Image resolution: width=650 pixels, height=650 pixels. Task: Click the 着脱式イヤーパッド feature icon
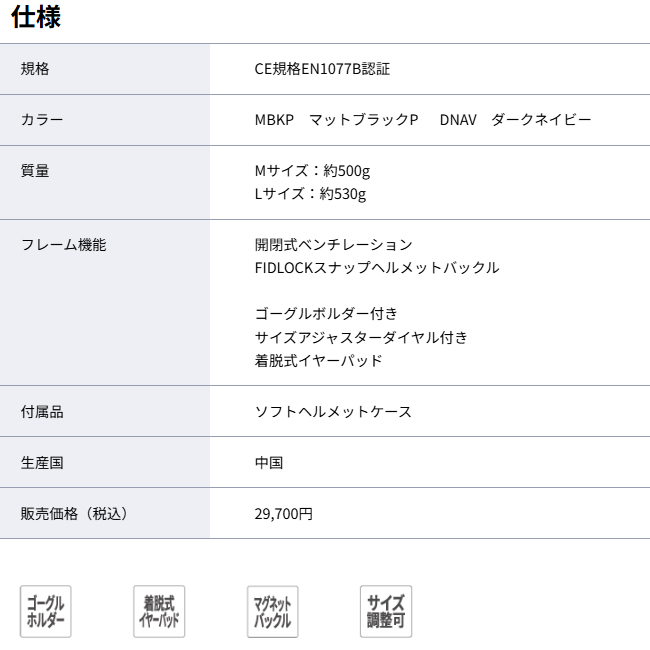coord(159,611)
